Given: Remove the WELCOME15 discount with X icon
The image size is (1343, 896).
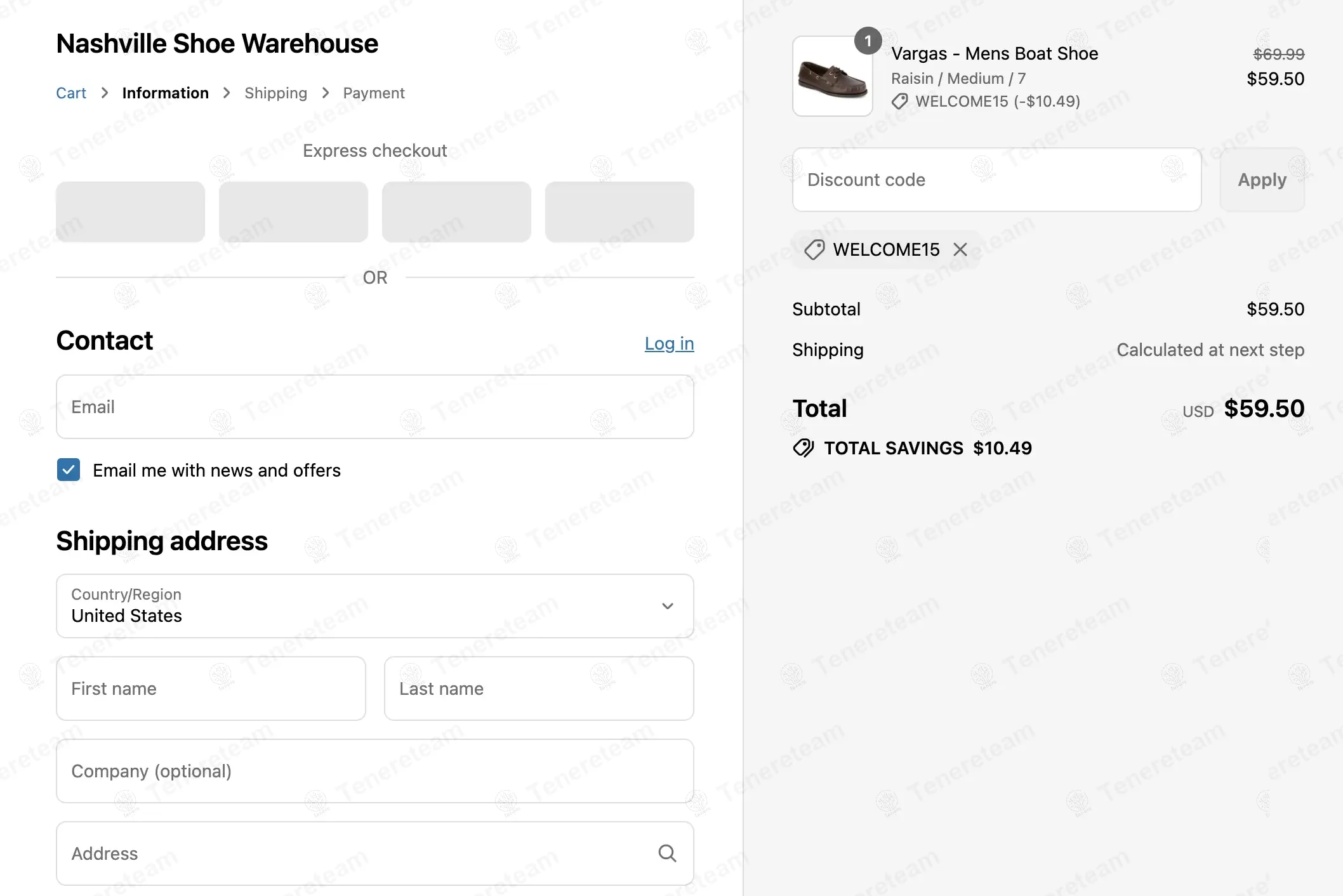Looking at the screenshot, I should coord(960,249).
